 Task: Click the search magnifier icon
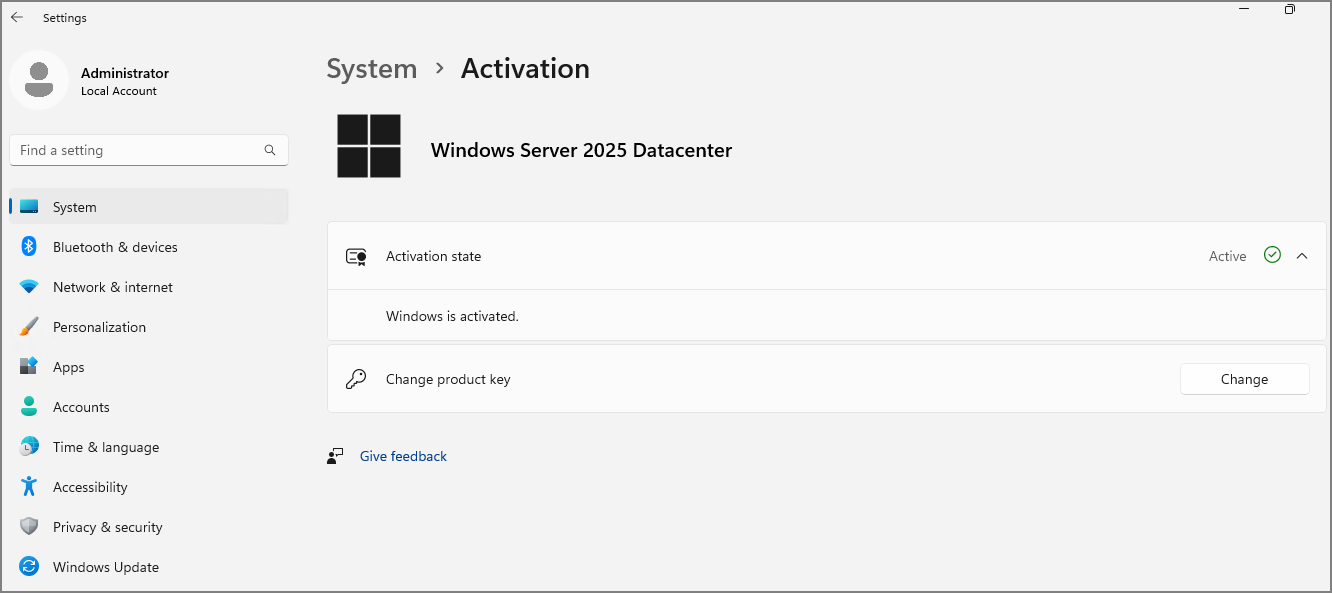coord(270,150)
